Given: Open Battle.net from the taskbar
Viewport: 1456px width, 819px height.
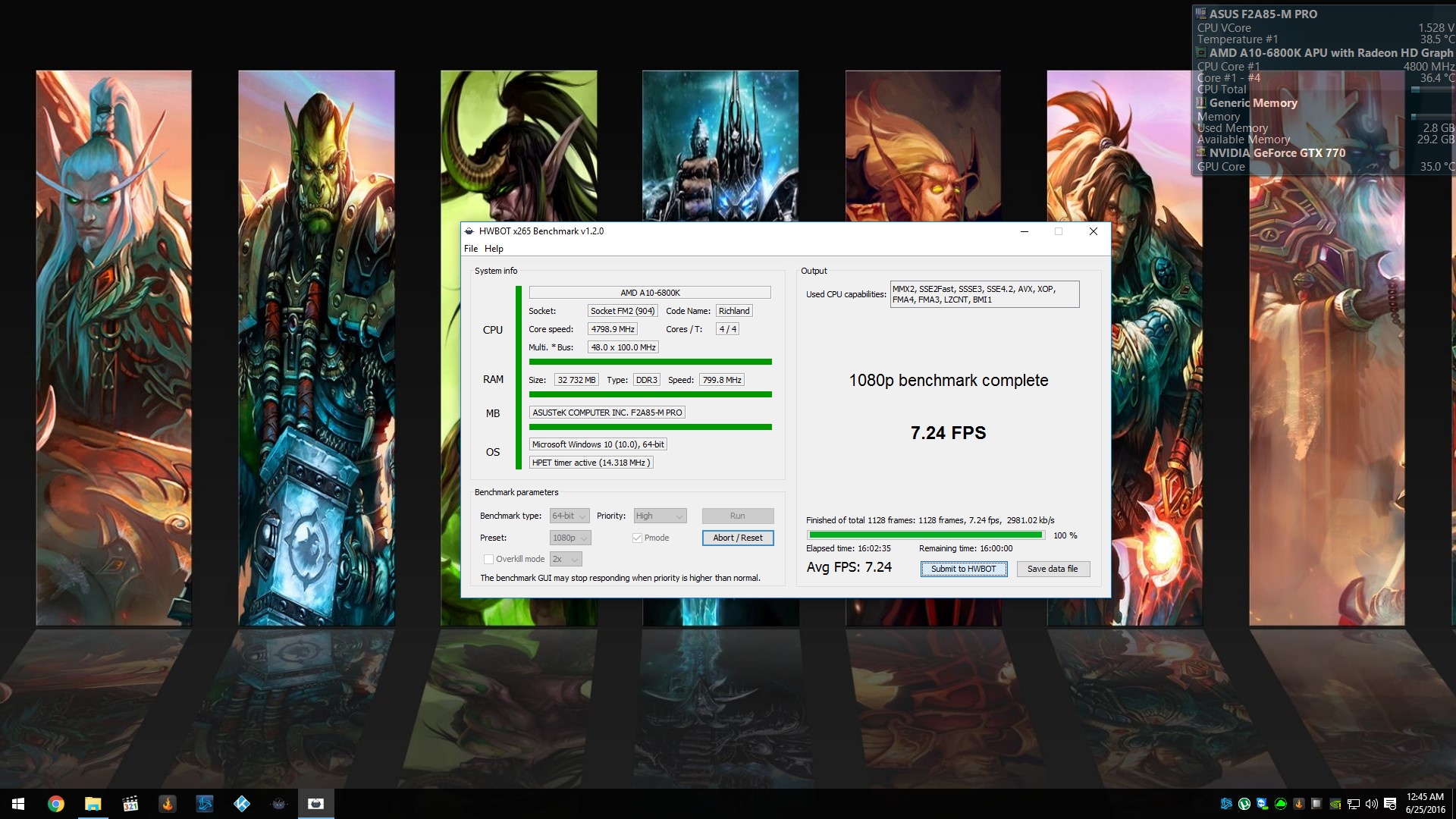Looking at the screenshot, I should [204, 804].
